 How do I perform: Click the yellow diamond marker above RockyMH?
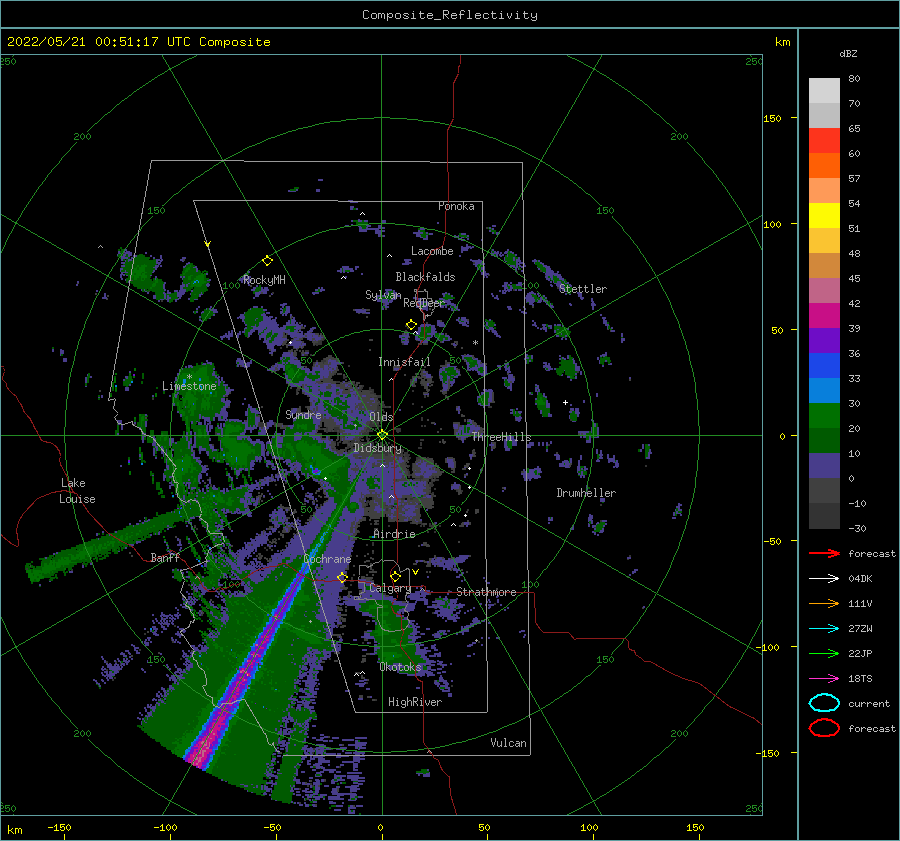267,261
